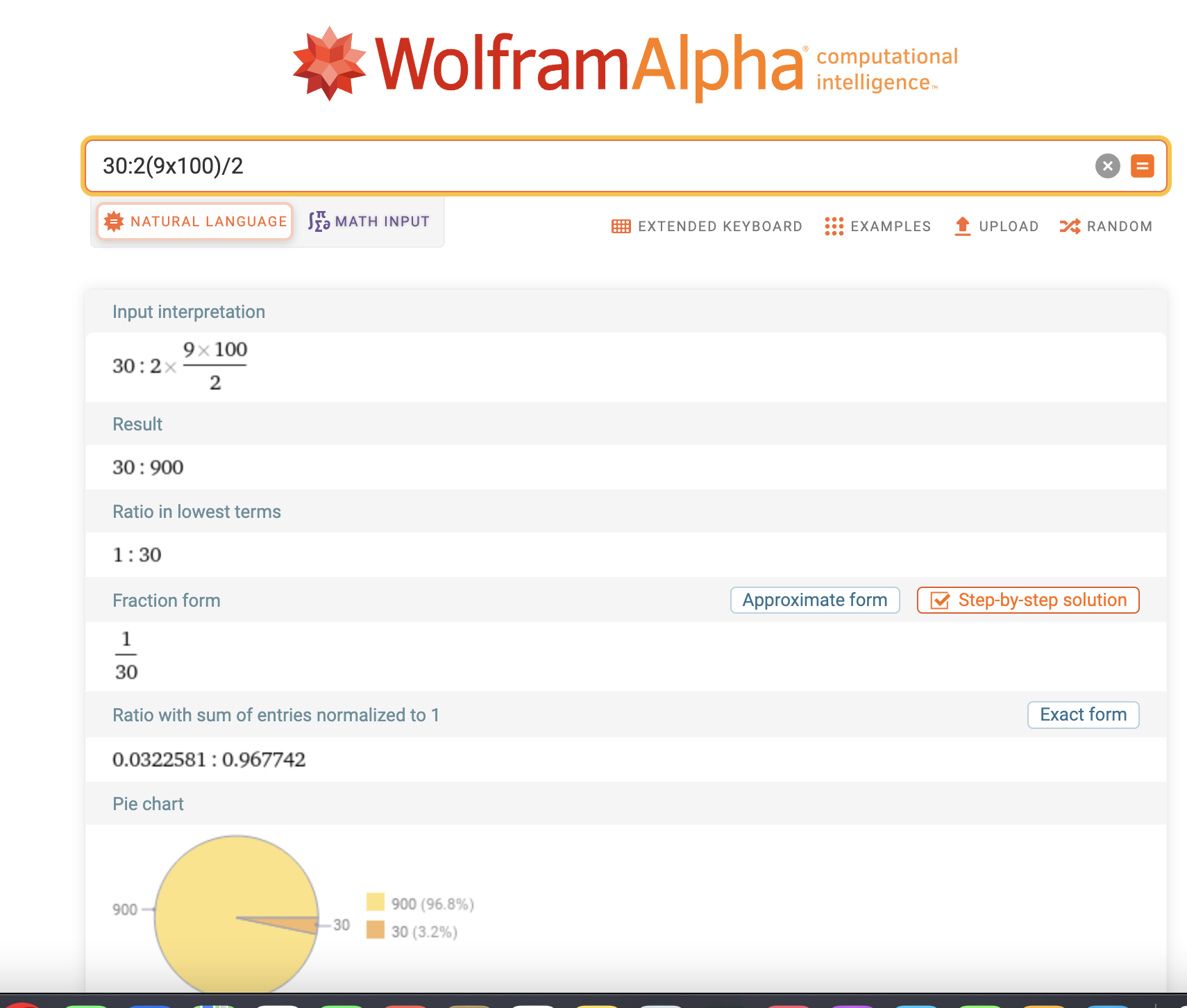Viewport: 1187px width, 1008px height.
Task: Click the Pie chart heading
Action: point(148,804)
